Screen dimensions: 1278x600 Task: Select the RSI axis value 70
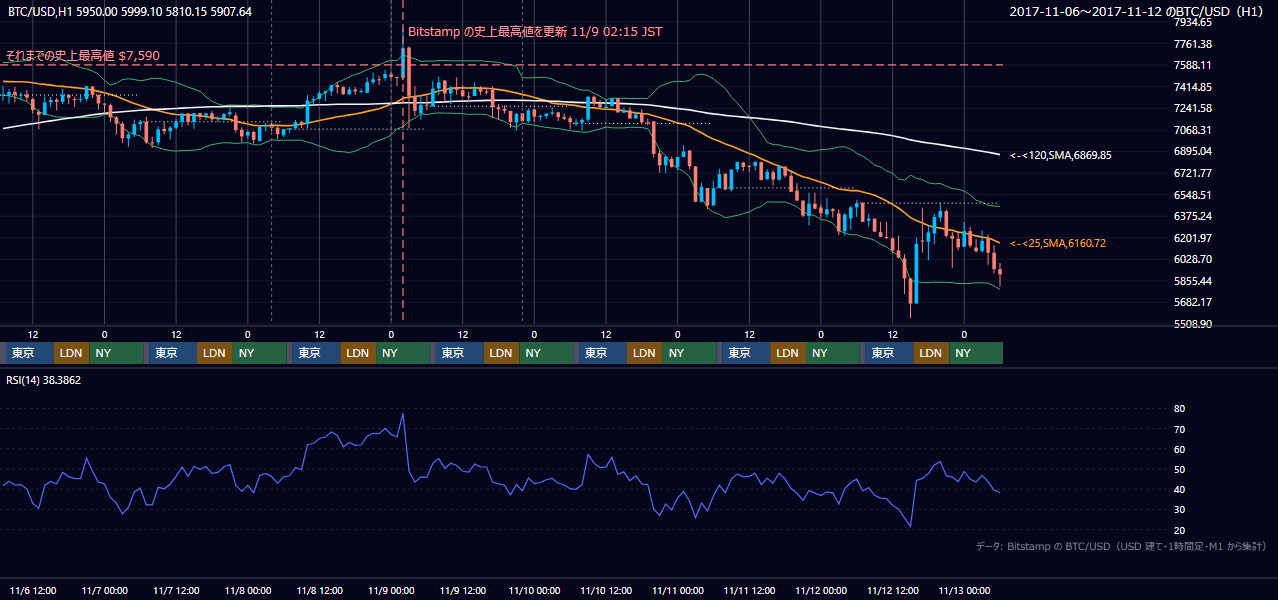1179,429
